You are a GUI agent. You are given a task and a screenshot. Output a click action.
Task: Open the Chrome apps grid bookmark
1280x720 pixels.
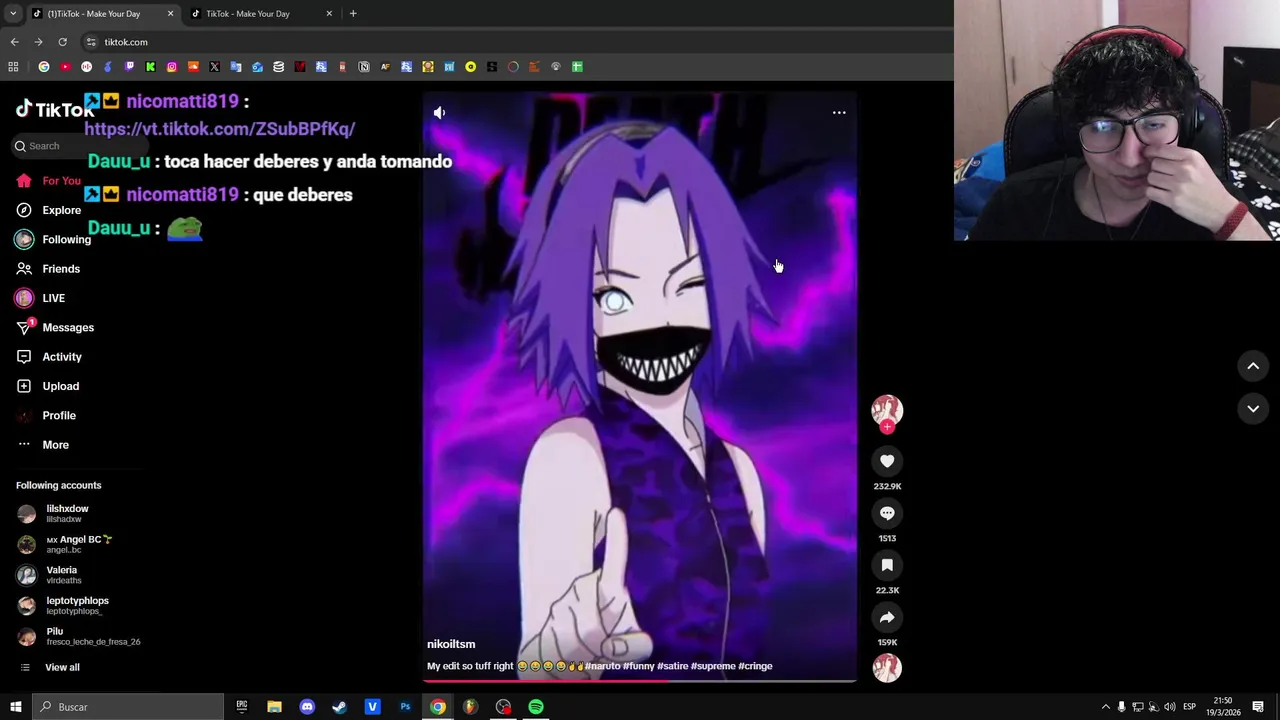(x=13, y=67)
